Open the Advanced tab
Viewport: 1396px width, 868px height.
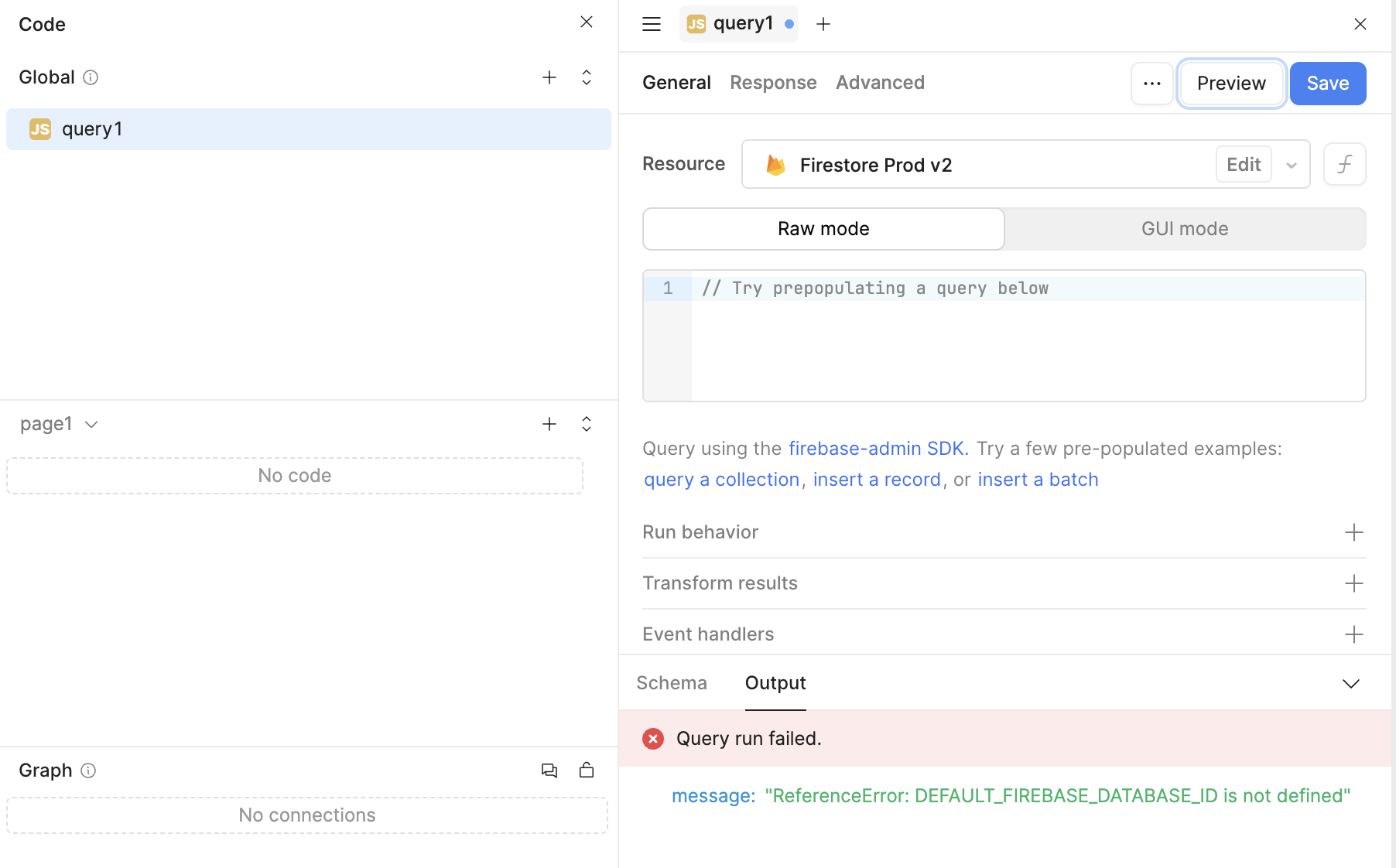(880, 83)
